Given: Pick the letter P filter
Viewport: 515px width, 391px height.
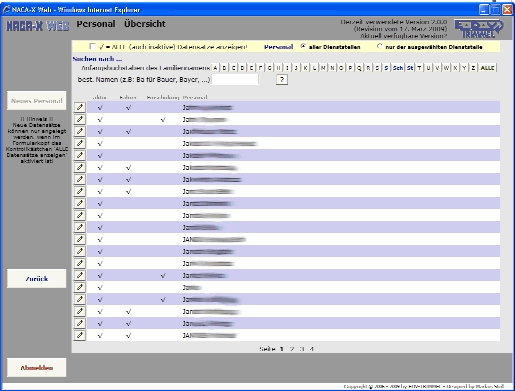Looking at the screenshot, I should [350, 68].
